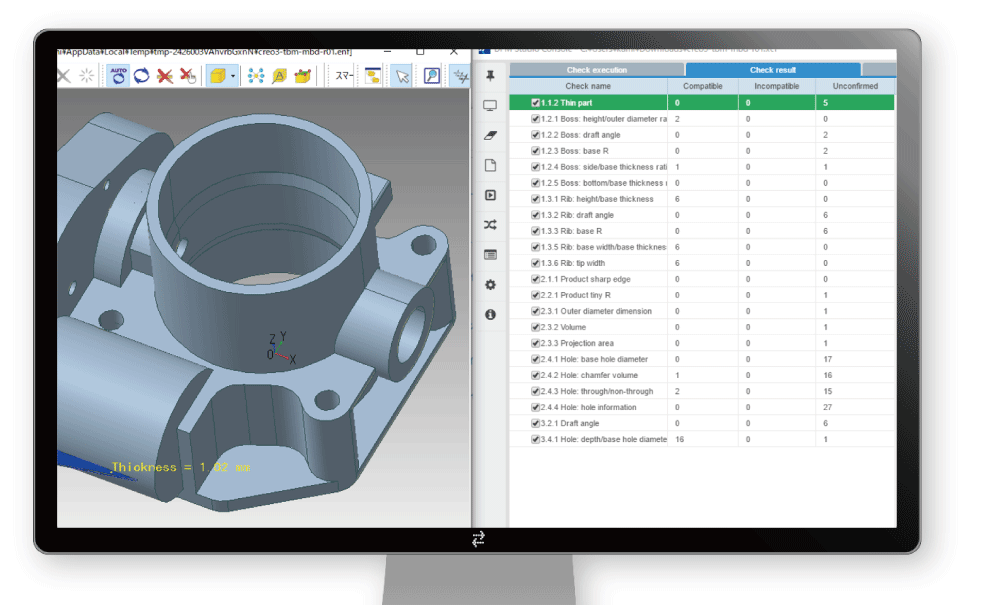Select the '2.4.4 Hole: hole information' row label

589,407
